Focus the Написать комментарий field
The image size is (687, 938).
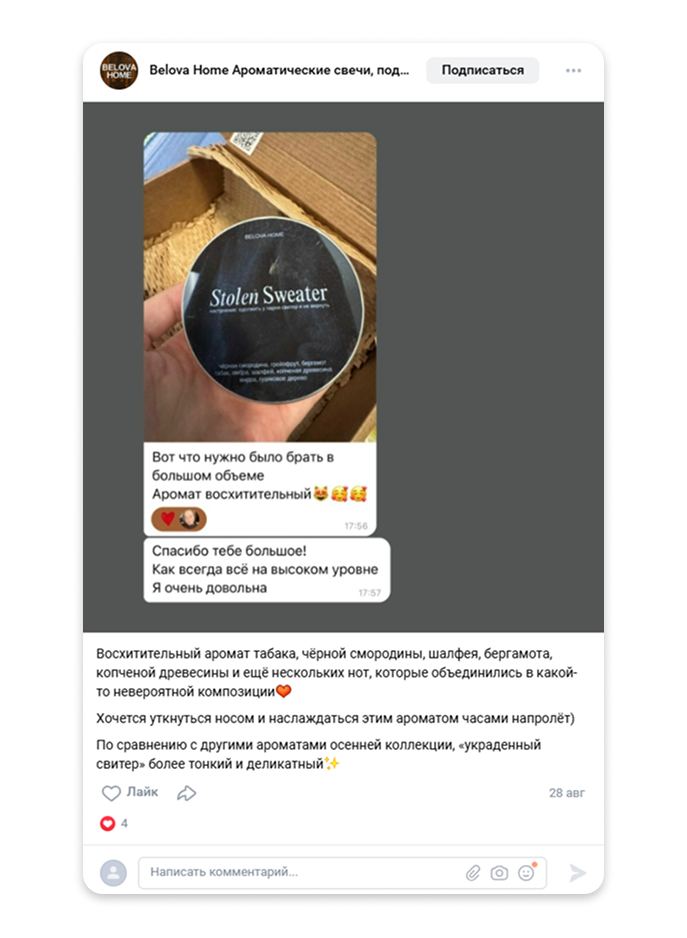pos(342,873)
